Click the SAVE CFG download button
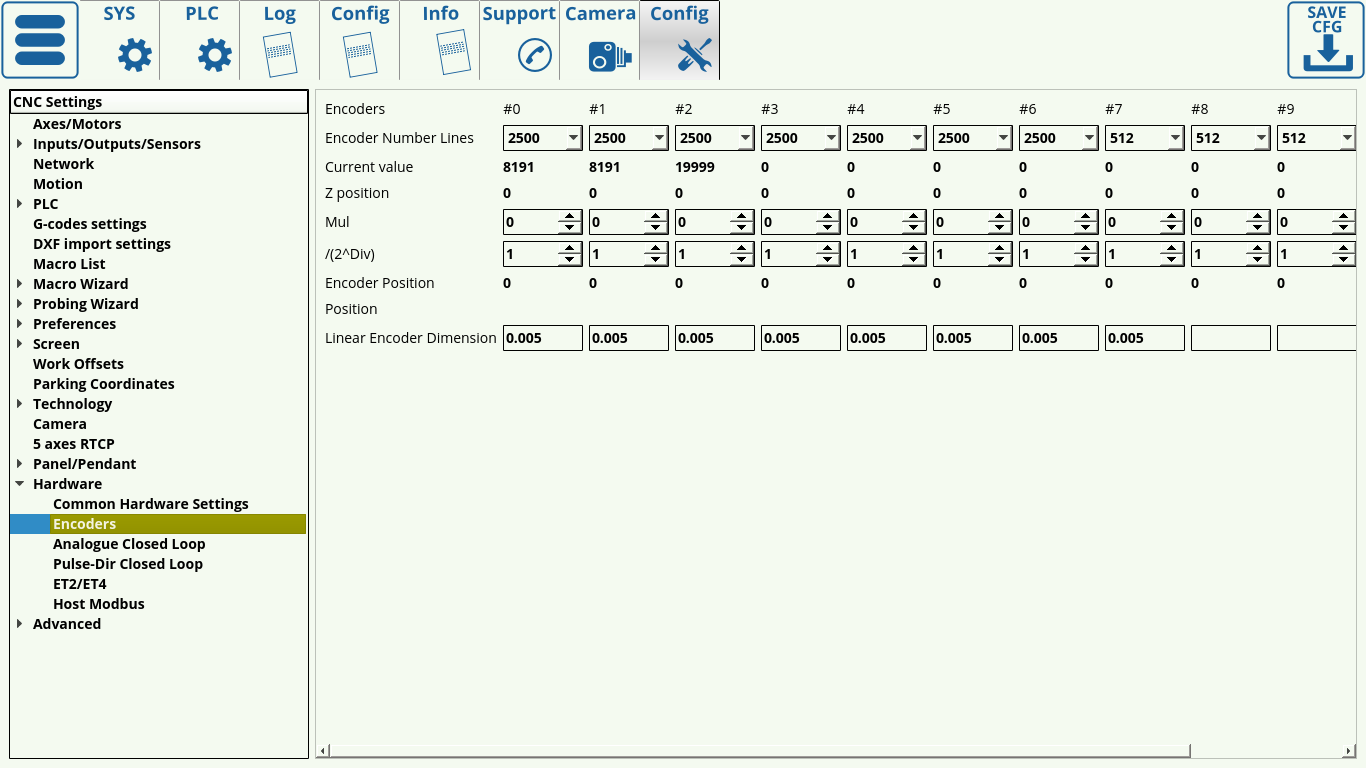Viewport: 1366px width, 768px height. coord(1325,40)
